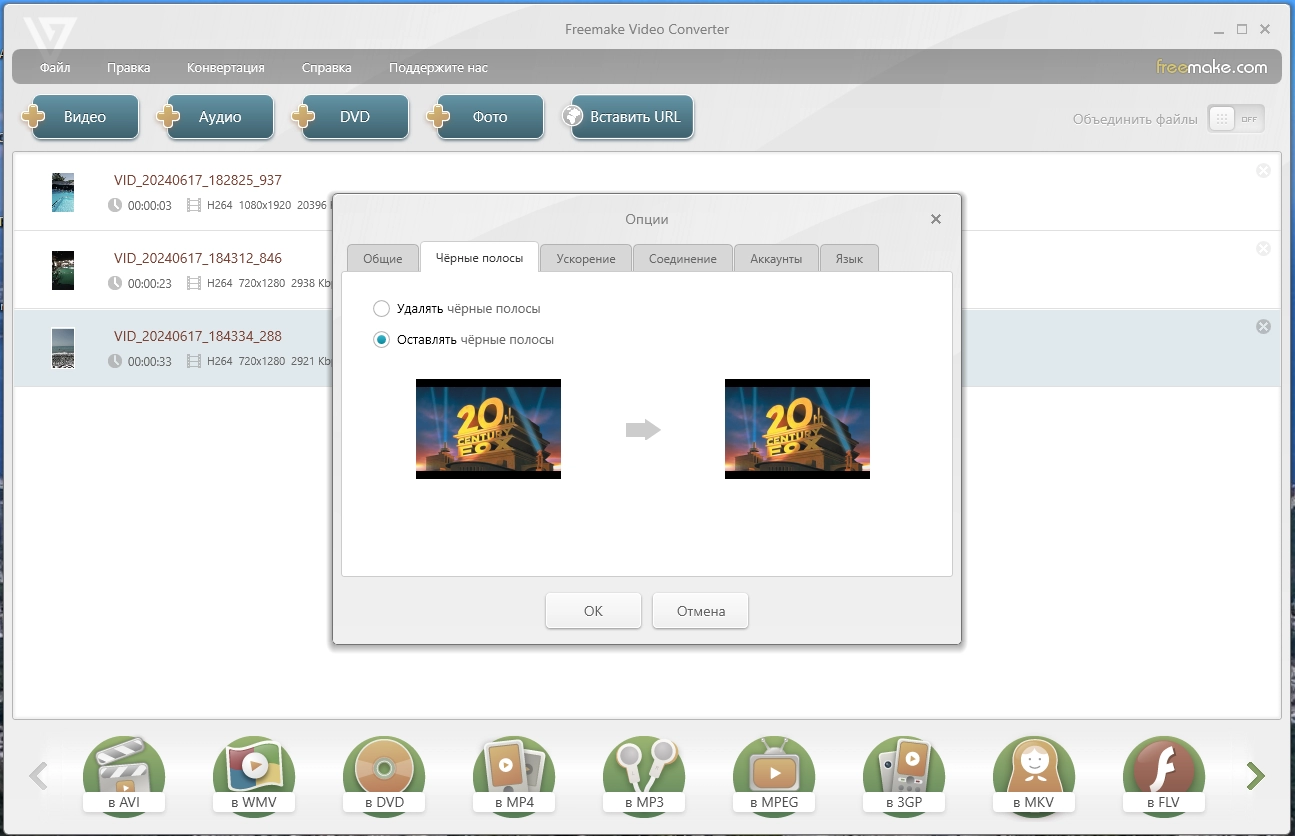The width and height of the screenshot is (1295, 836).
Task: Open the Конвертация menu
Action: coord(226,68)
